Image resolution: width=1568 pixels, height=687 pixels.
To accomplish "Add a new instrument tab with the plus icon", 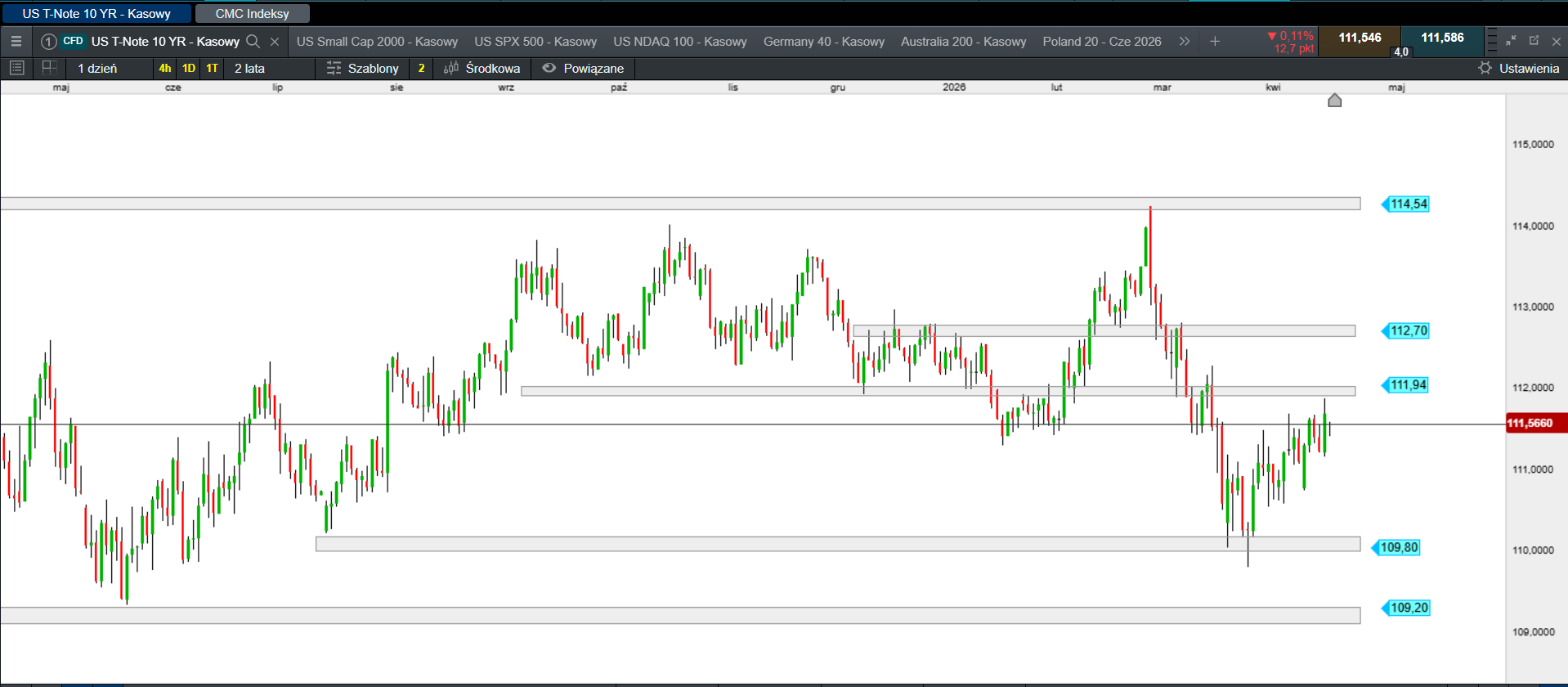I will pos(1215,41).
